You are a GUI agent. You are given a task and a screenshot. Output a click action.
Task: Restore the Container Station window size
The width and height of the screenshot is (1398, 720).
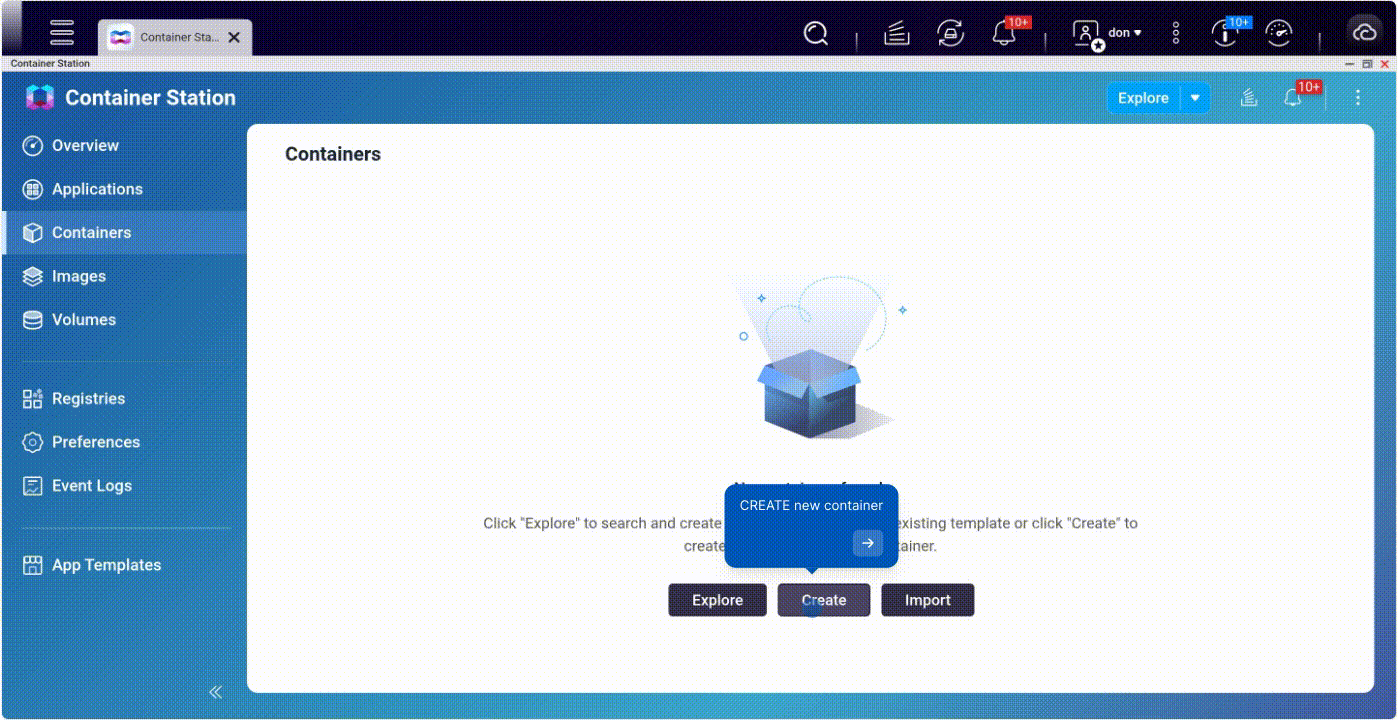(1367, 63)
